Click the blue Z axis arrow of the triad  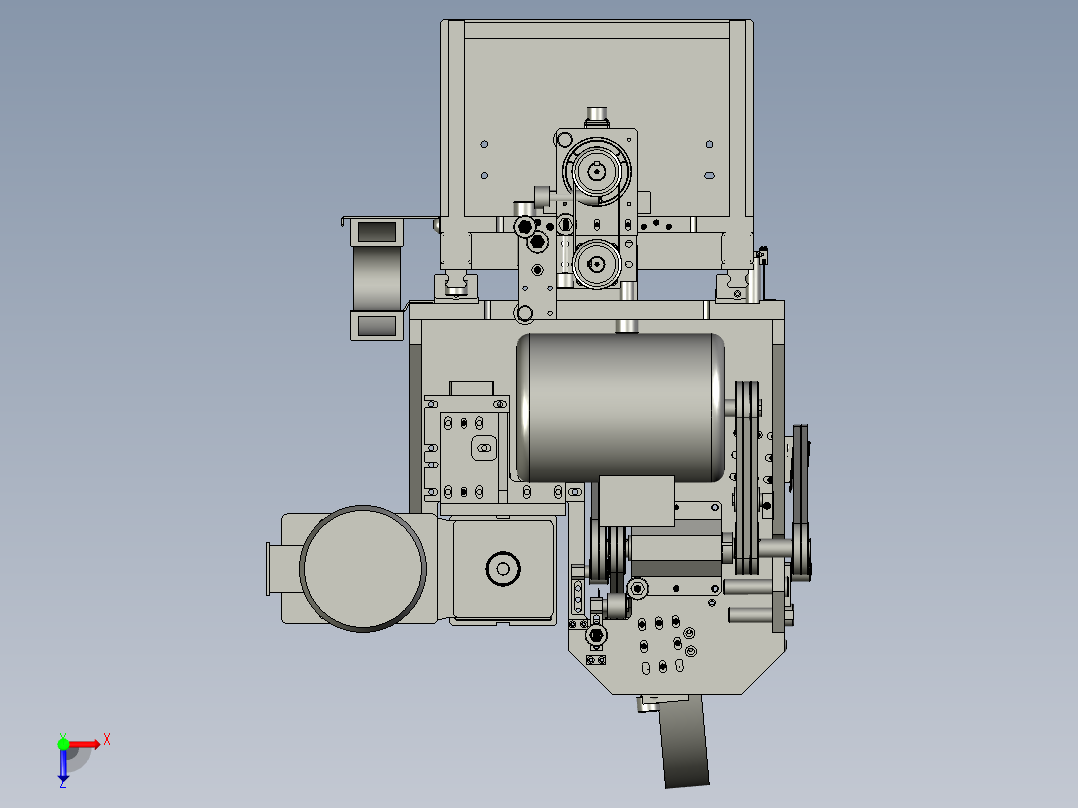[x=63, y=765]
